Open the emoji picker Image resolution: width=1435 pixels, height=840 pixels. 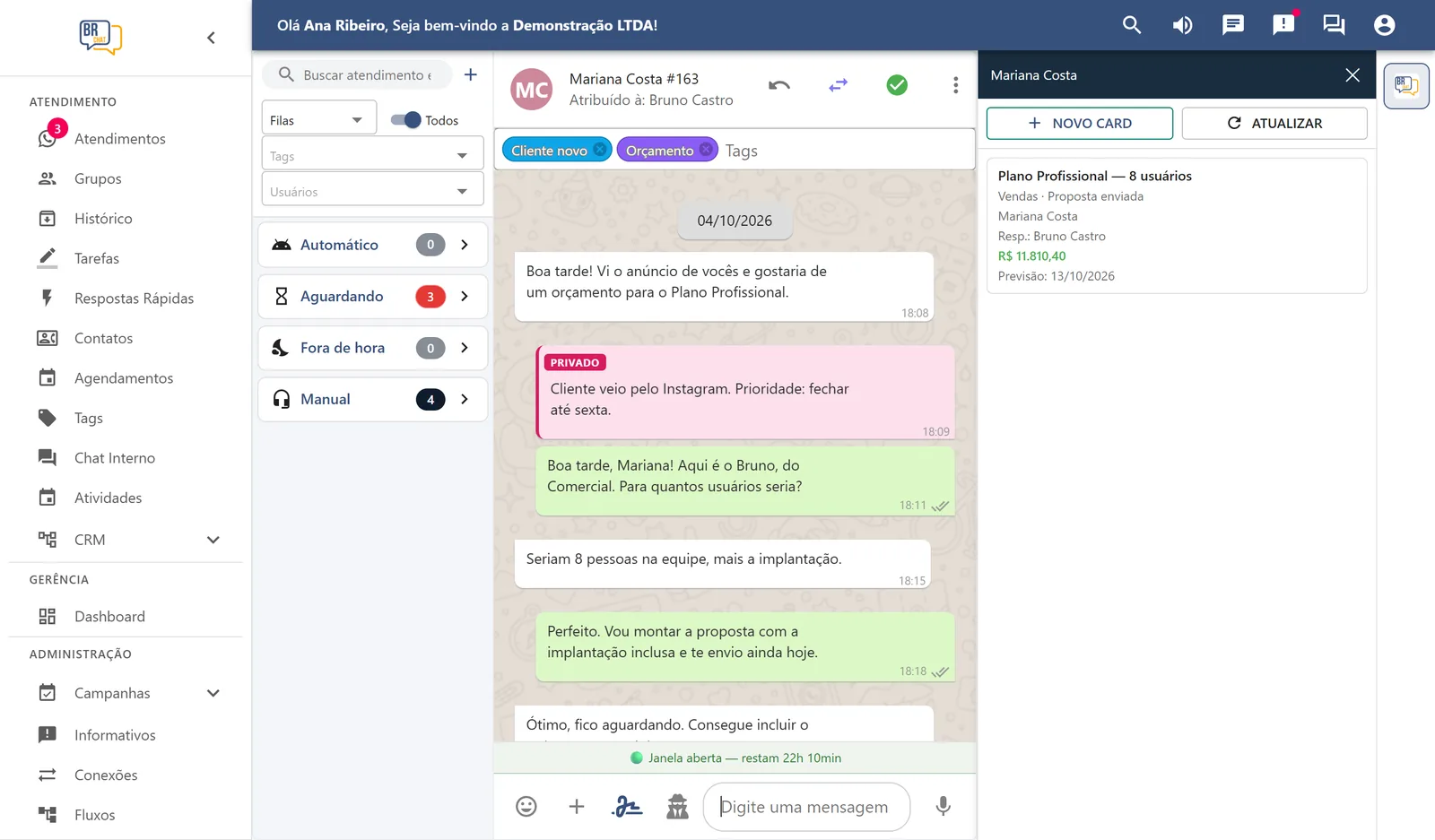coord(526,807)
